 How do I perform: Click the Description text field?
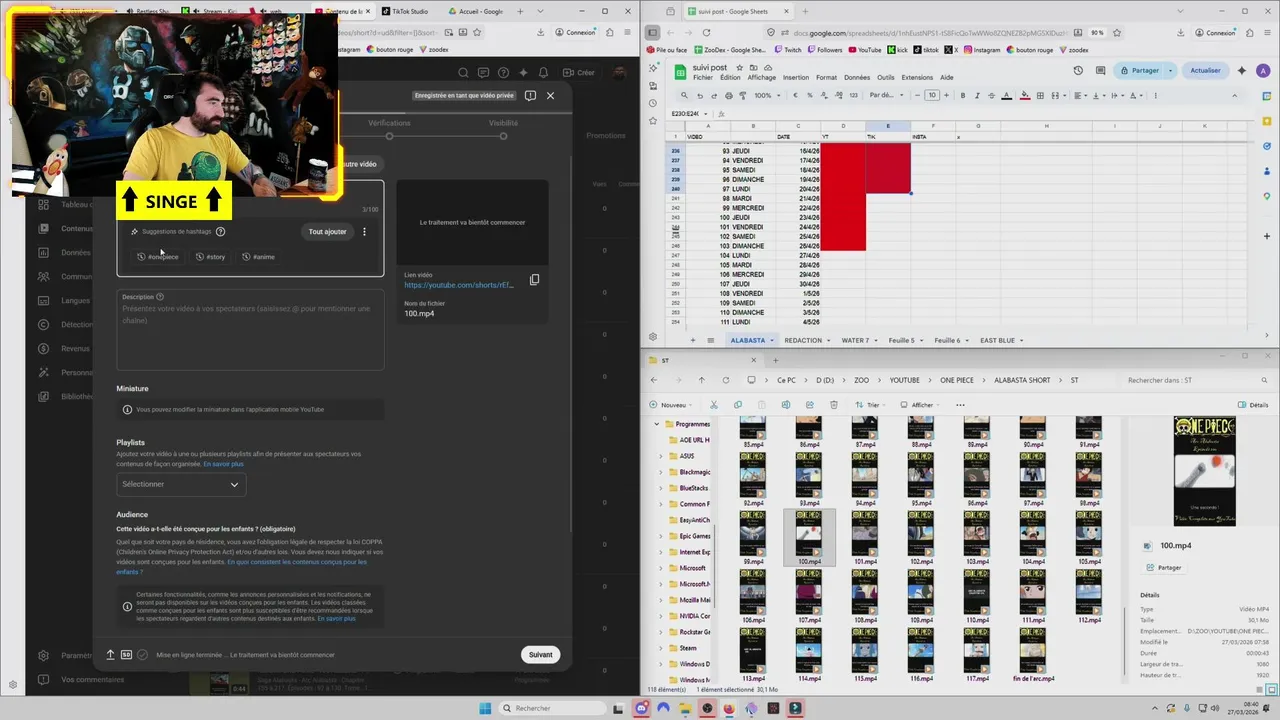tap(250, 330)
